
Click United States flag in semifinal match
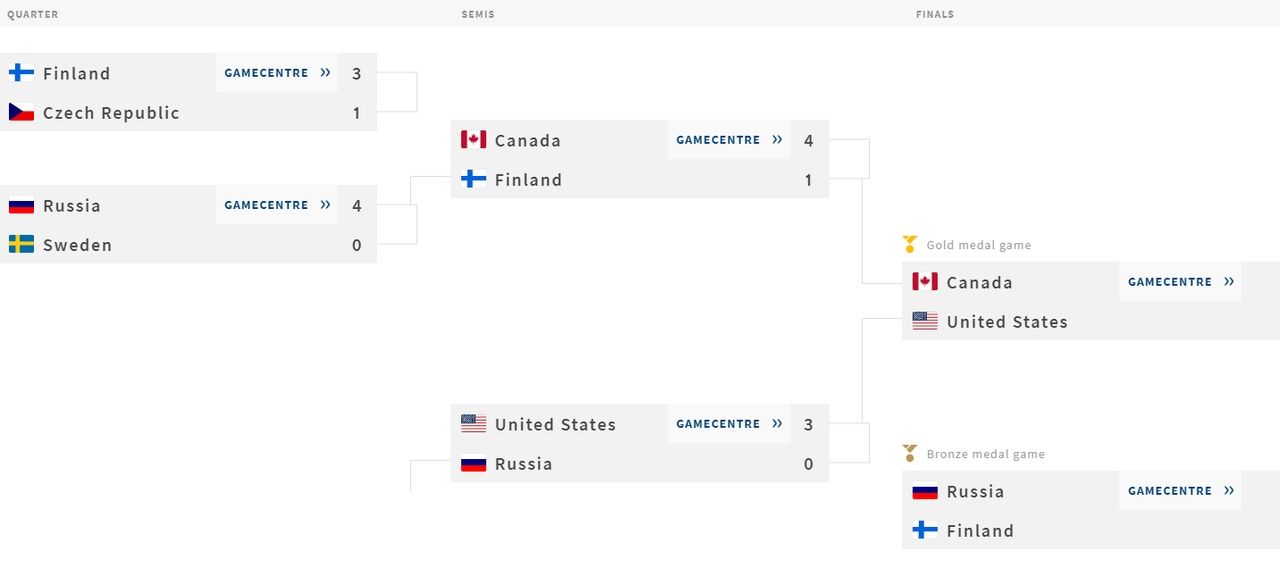pos(473,424)
